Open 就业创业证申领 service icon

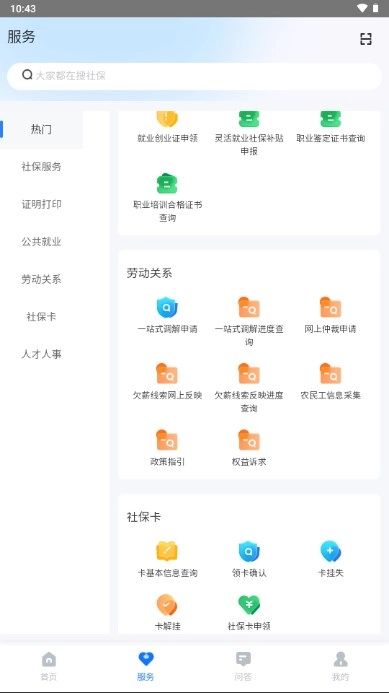click(x=167, y=118)
